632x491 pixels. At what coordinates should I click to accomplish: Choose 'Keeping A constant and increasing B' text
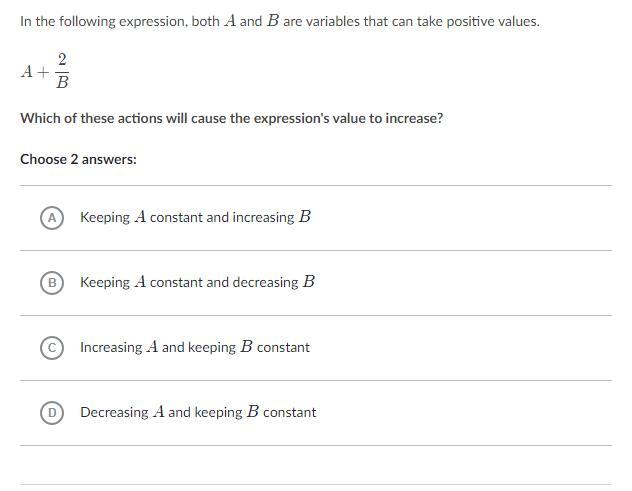[x=195, y=217]
